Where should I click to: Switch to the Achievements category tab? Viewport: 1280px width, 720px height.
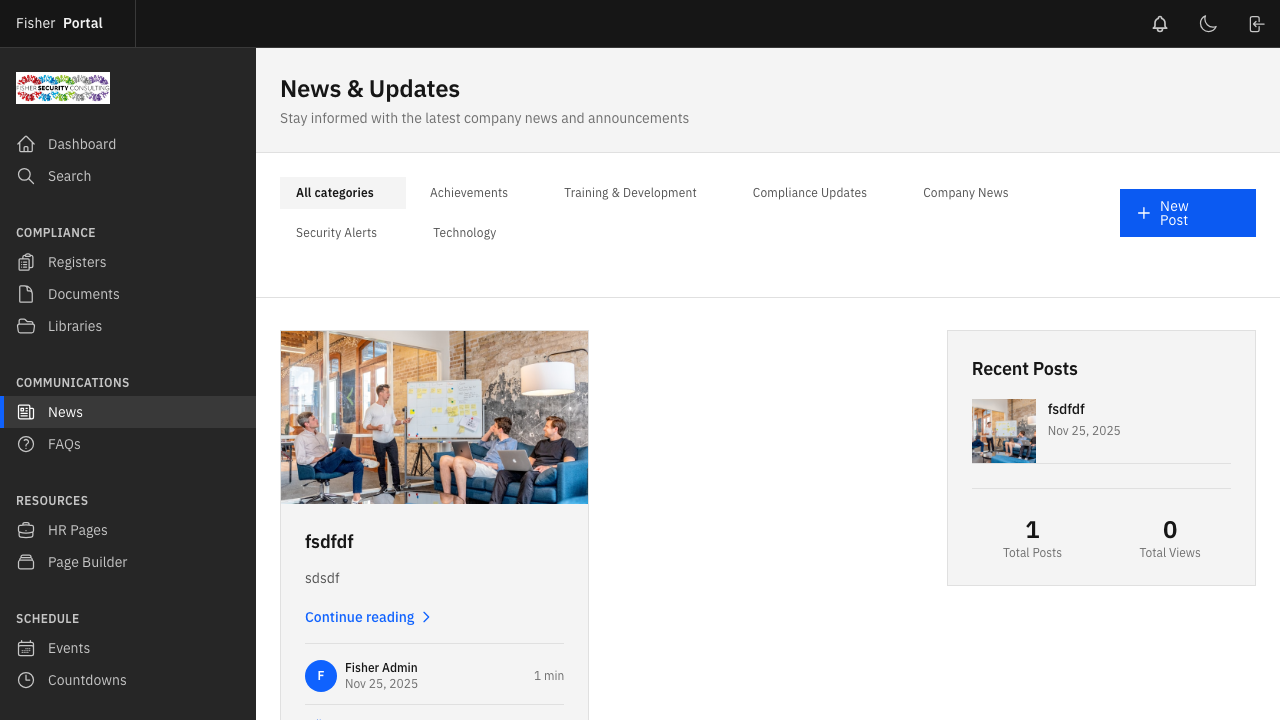[468, 192]
